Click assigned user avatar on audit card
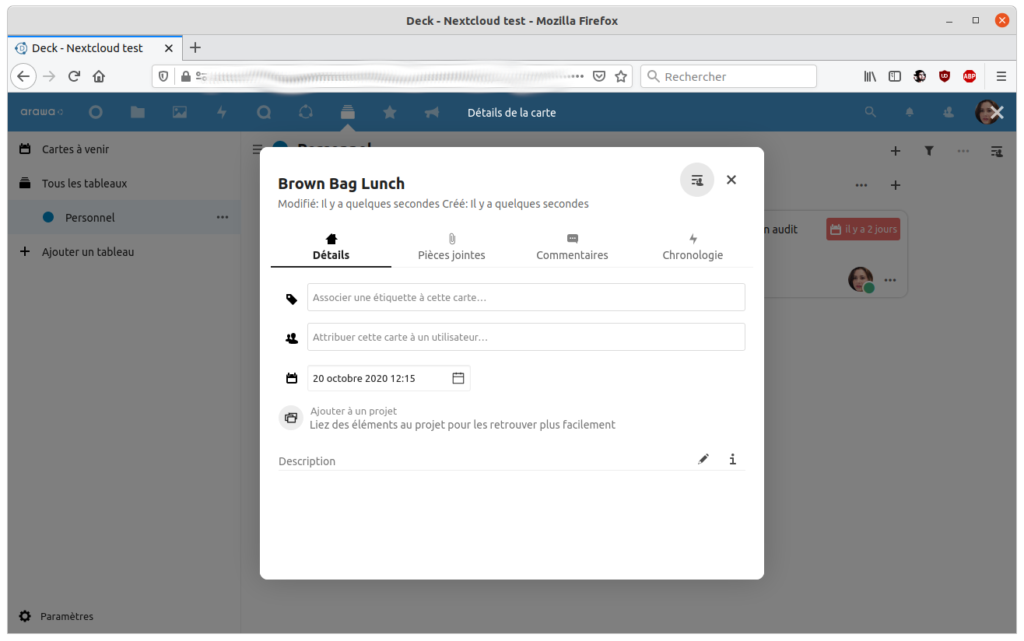The height and width of the screenshot is (641, 1024). [x=861, y=279]
